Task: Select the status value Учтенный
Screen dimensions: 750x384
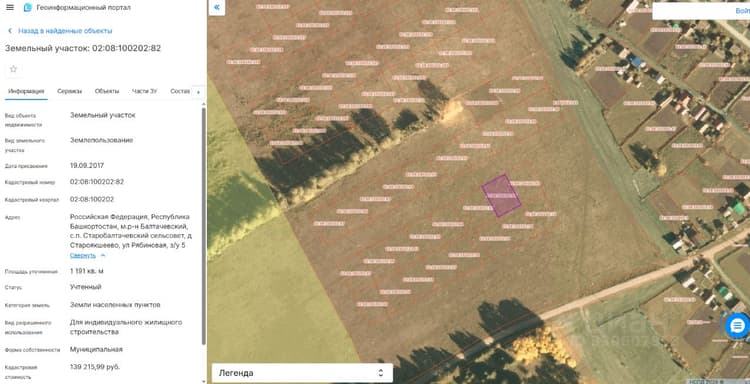Action: (86, 287)
